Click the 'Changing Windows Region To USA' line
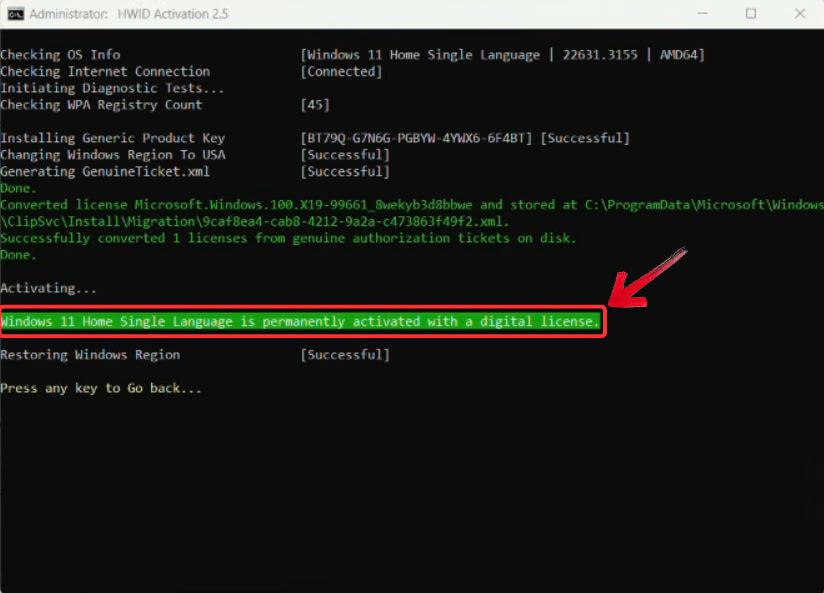This screenshot has height=593, width=824. click(x=112, y=155)
